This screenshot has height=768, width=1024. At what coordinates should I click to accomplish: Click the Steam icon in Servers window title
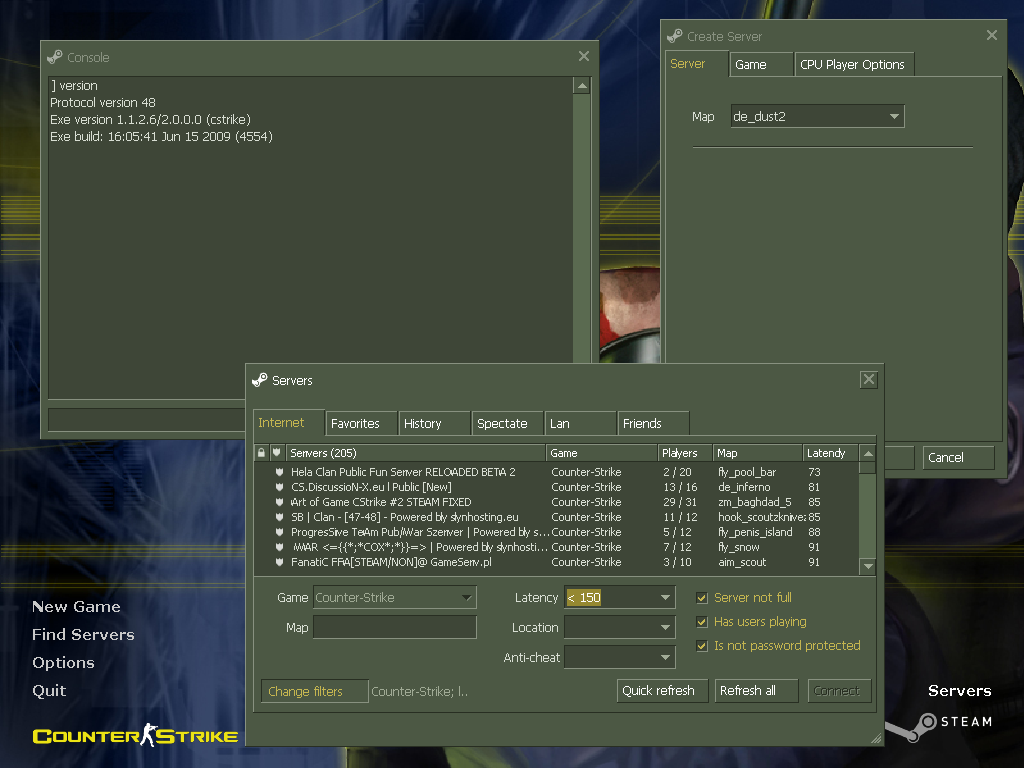coord(260,380)
